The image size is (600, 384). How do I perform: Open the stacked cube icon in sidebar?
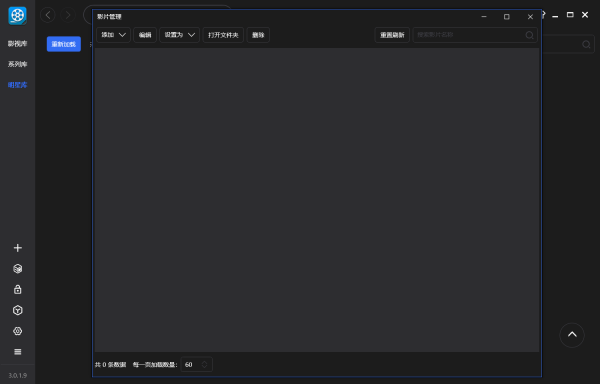pos(18,268)
